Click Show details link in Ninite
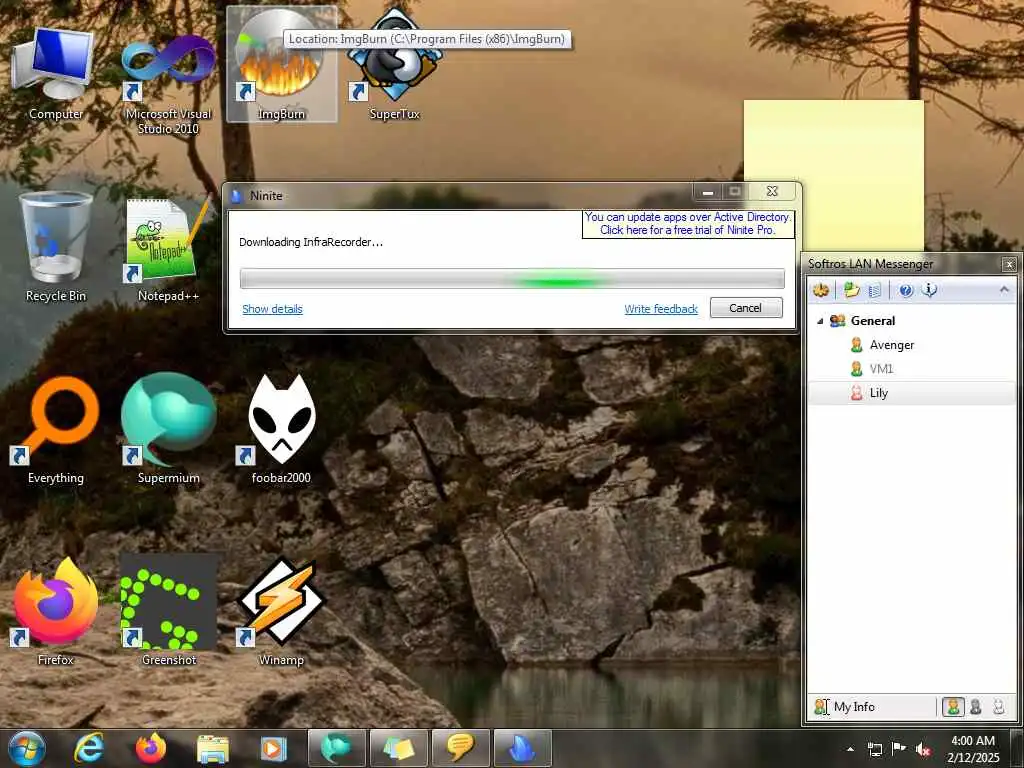The image size is (1024, 768). click(272, 309)
